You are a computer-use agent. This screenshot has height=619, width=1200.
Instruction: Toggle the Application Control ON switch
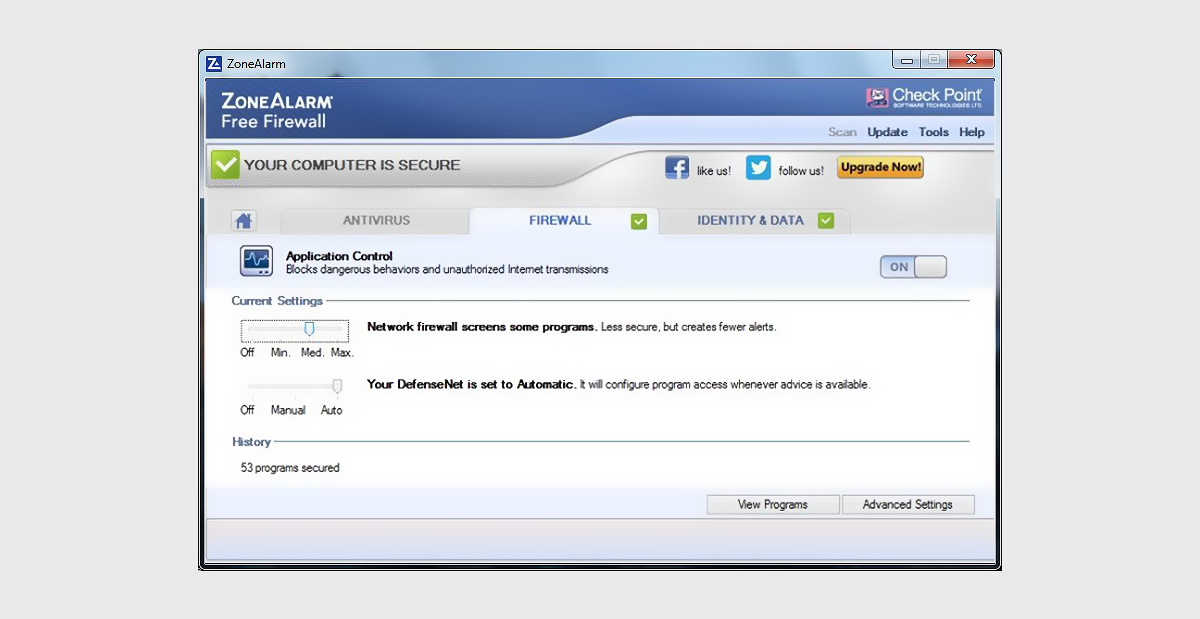(913, 267)
